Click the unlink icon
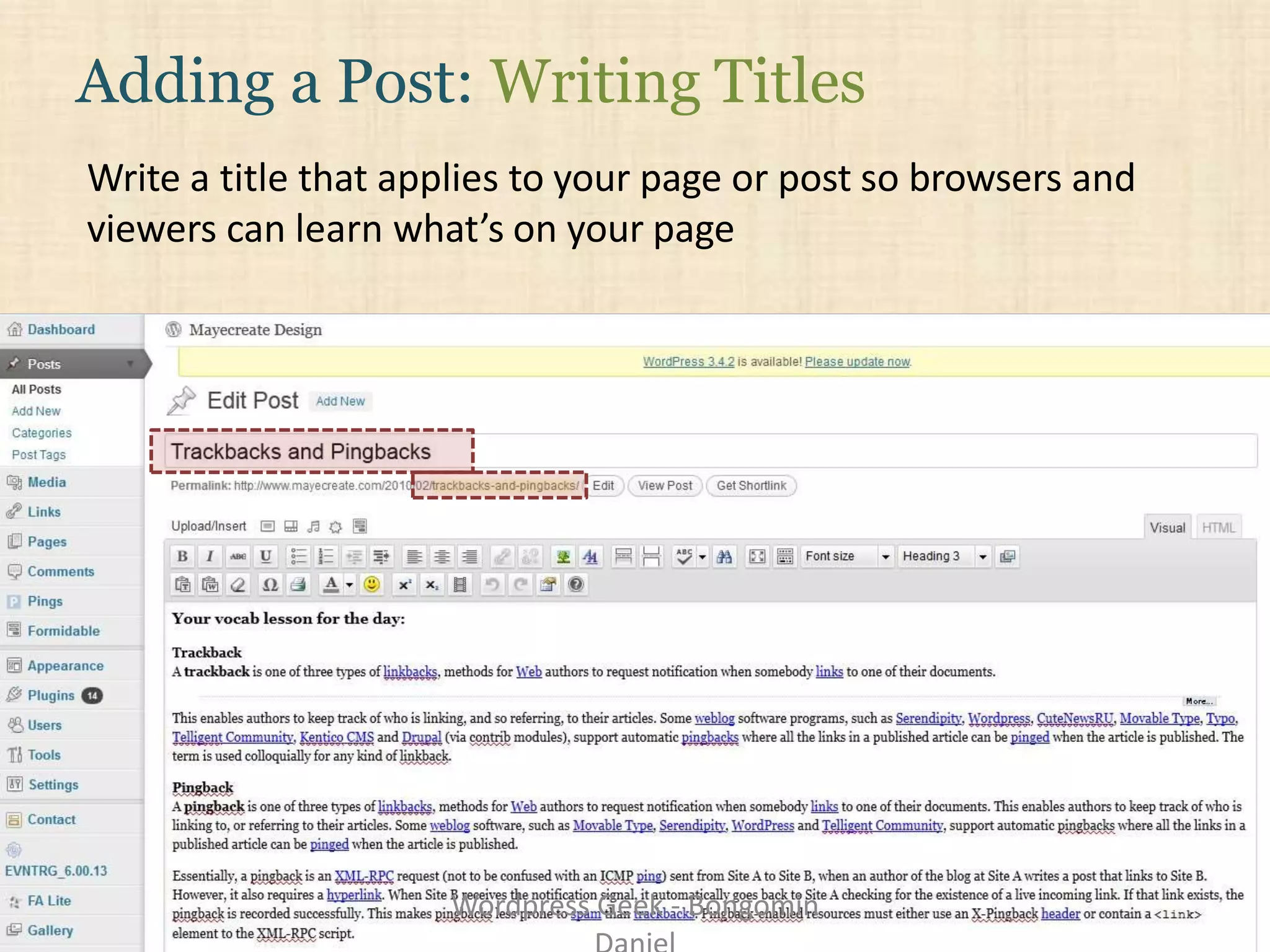This screenshot has width=1270, height=952. 530,556
